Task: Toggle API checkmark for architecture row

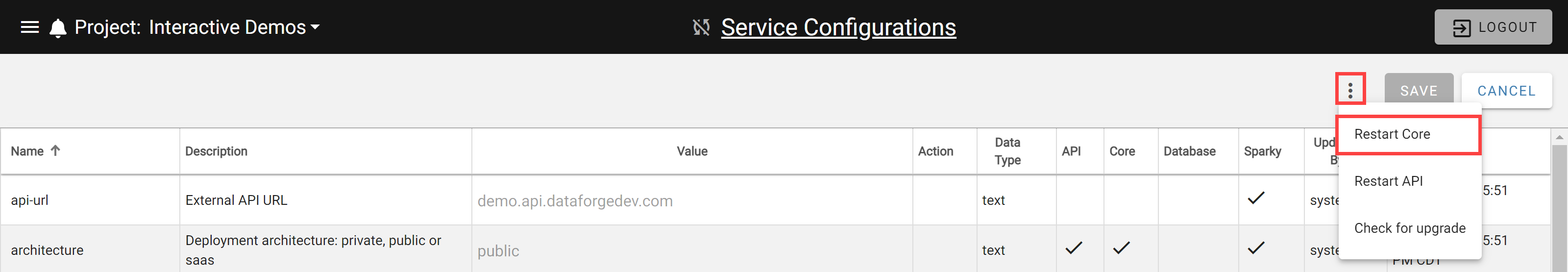Action: pyautogui.click(x=1074, y=247)
